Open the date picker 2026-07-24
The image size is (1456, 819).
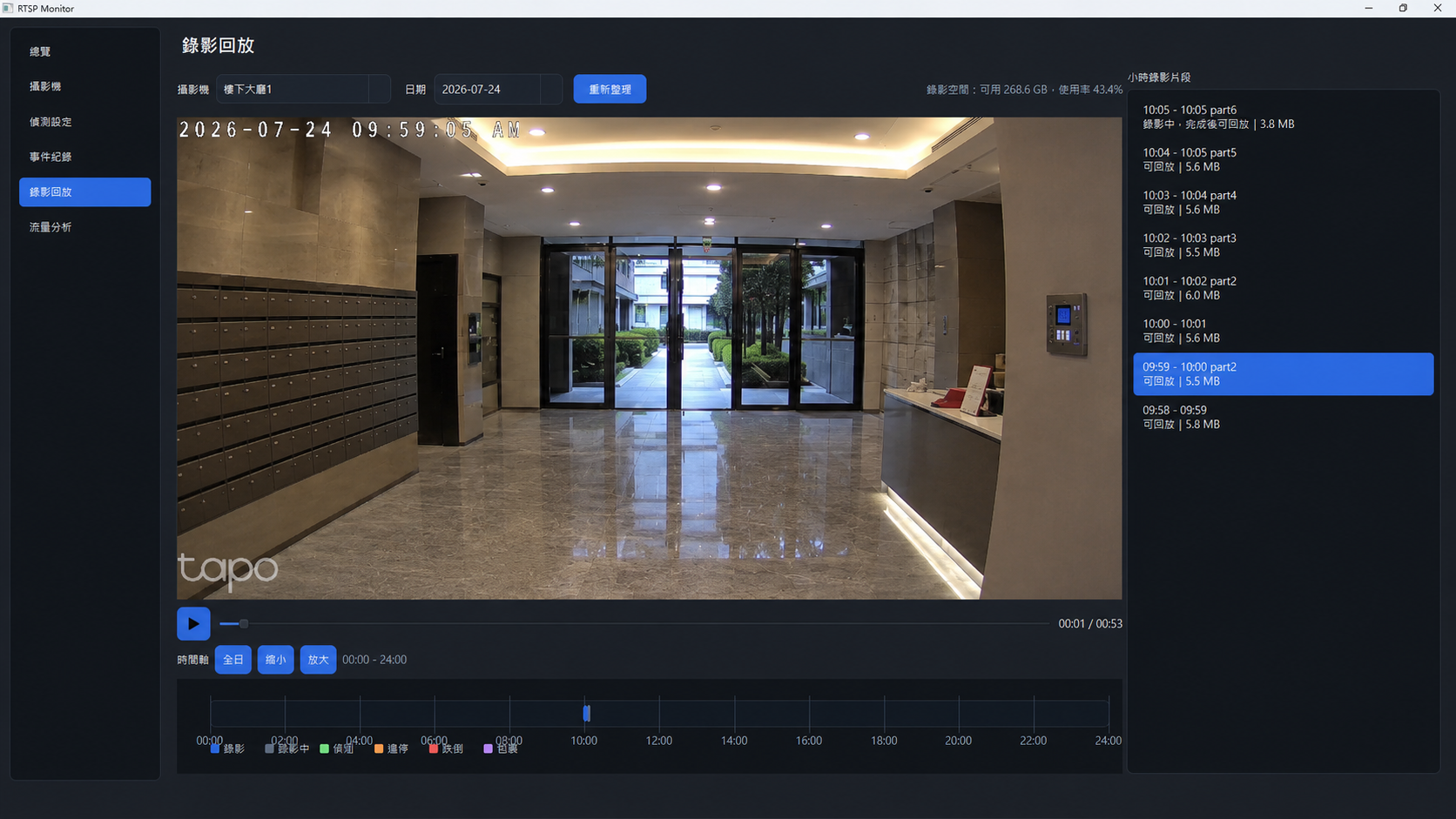[x=498, y=89]
